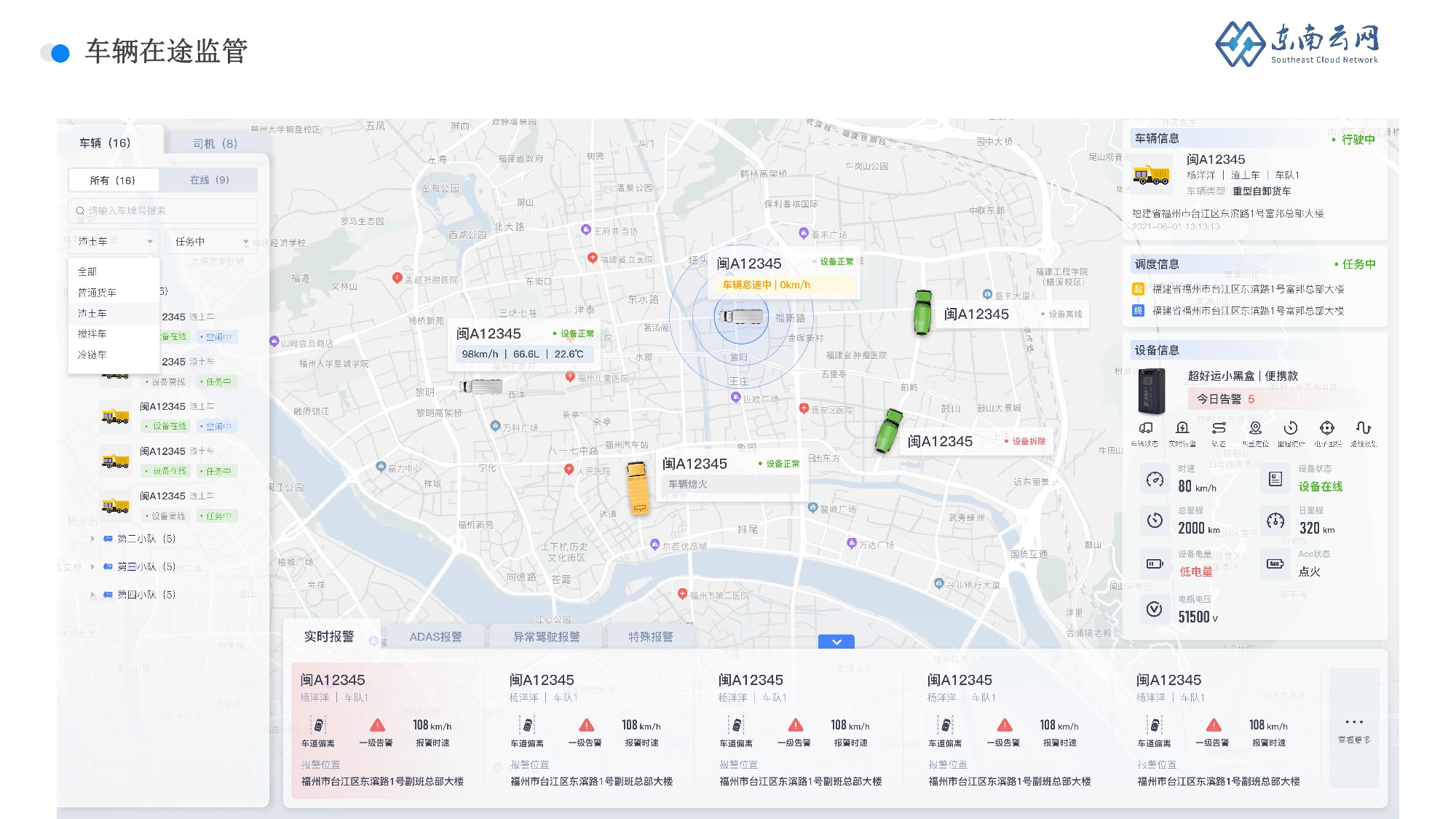Image resolution: width=1456 pixels, height=819 pixels.
Task: Open the map card showing 车辆怠速中 | 0km/h
Action: click(784, 273)
